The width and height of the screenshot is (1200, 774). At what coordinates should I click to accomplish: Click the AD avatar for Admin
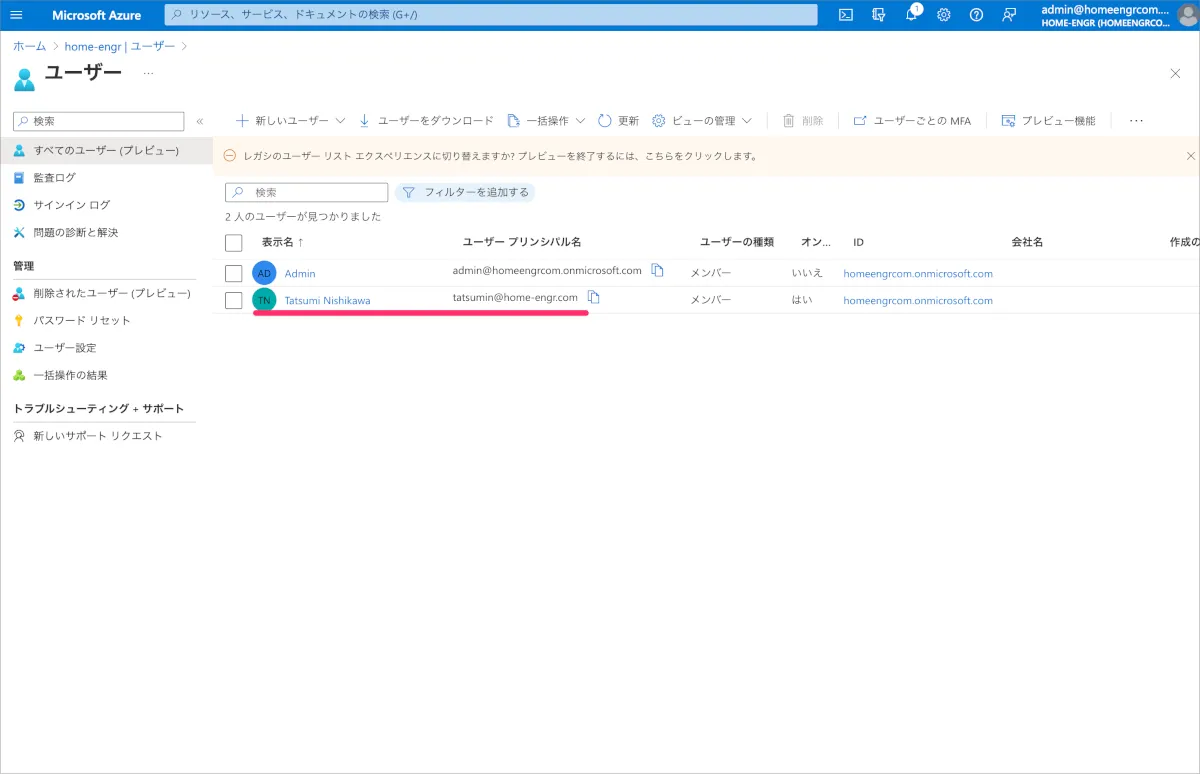pyautogui.click(x=264, y=273)
